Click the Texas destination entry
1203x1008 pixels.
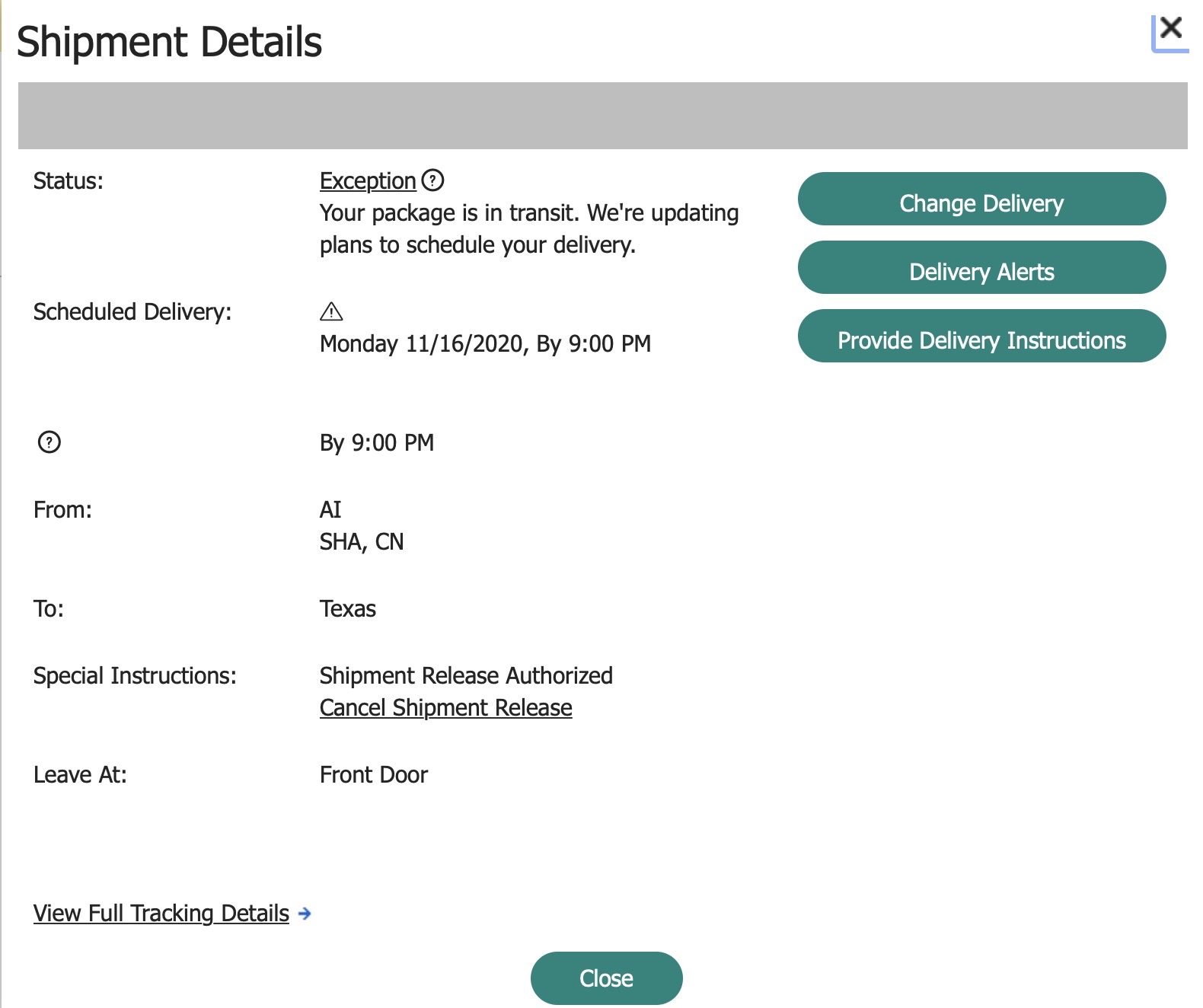[348, 608]
